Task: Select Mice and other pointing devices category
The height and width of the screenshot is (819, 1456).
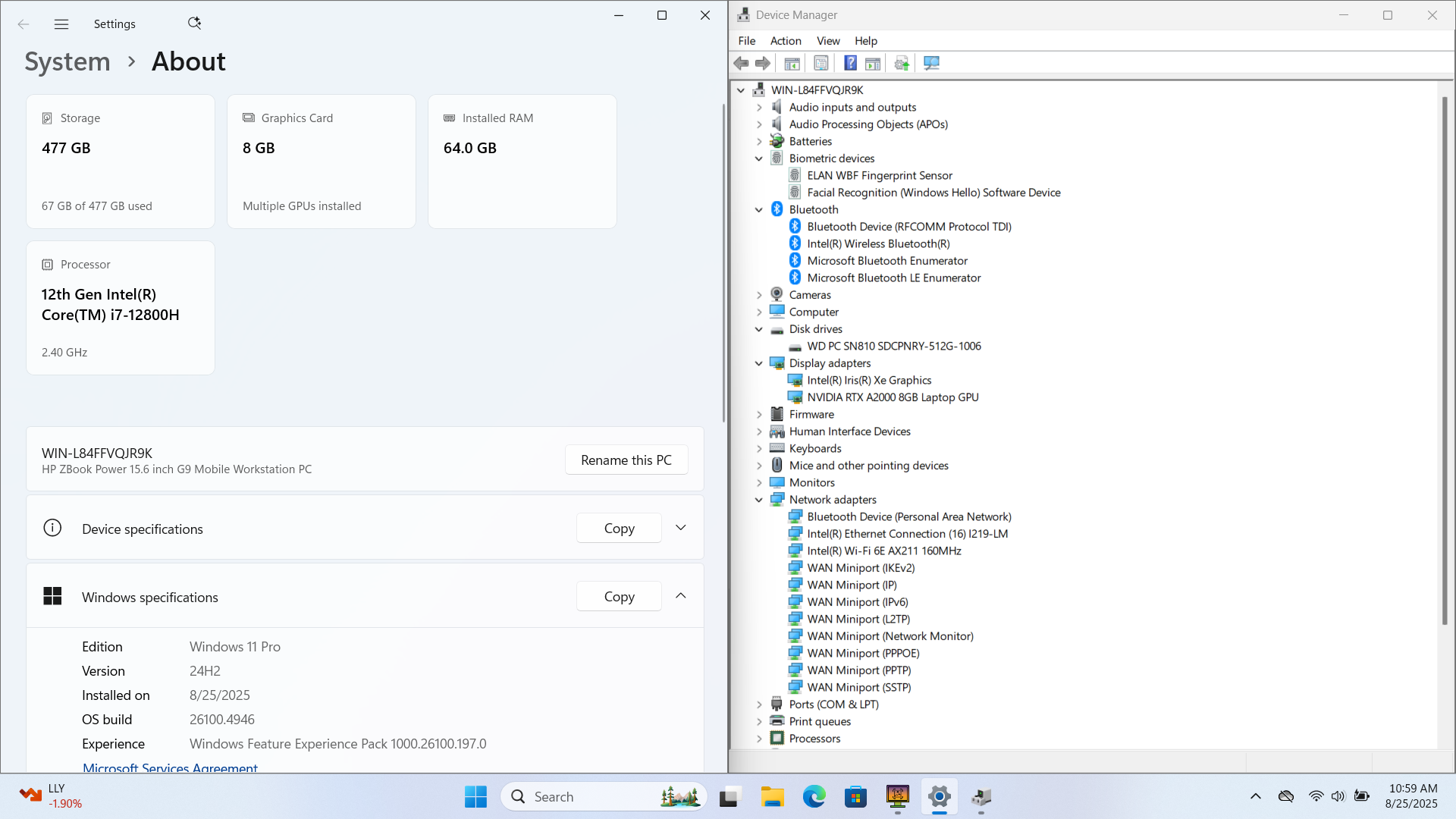Action: click(x=868, y=466)
